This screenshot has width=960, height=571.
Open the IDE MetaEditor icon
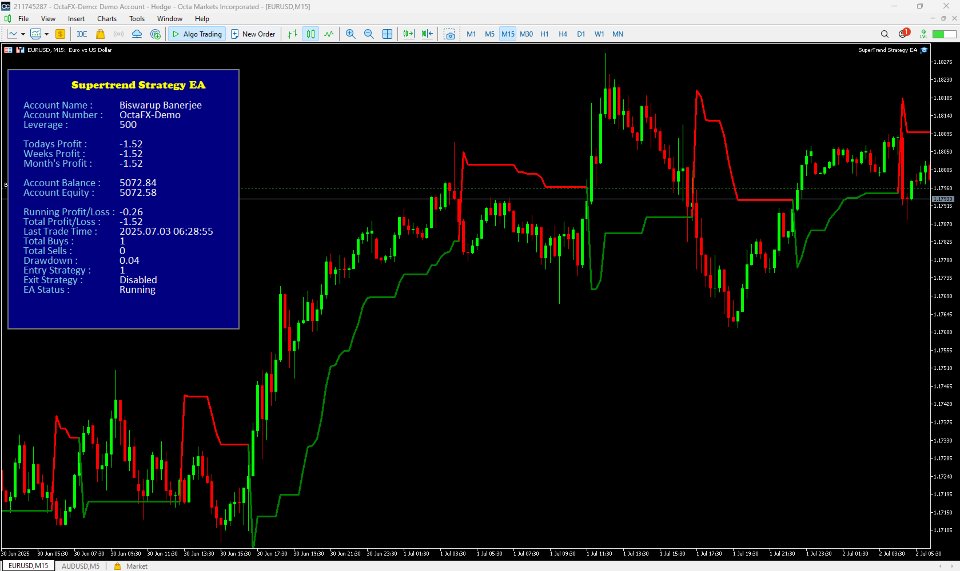81,34
